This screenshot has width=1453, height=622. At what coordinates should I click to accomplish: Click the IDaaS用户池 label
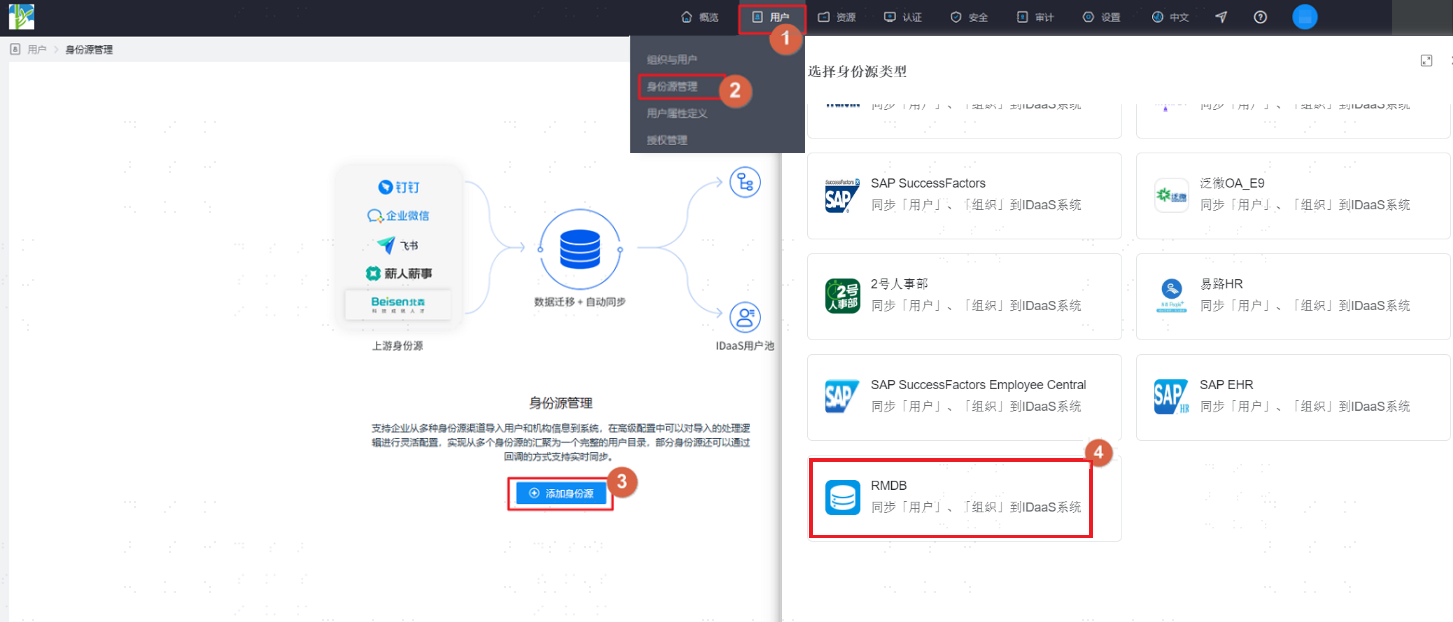pos(745,346)
